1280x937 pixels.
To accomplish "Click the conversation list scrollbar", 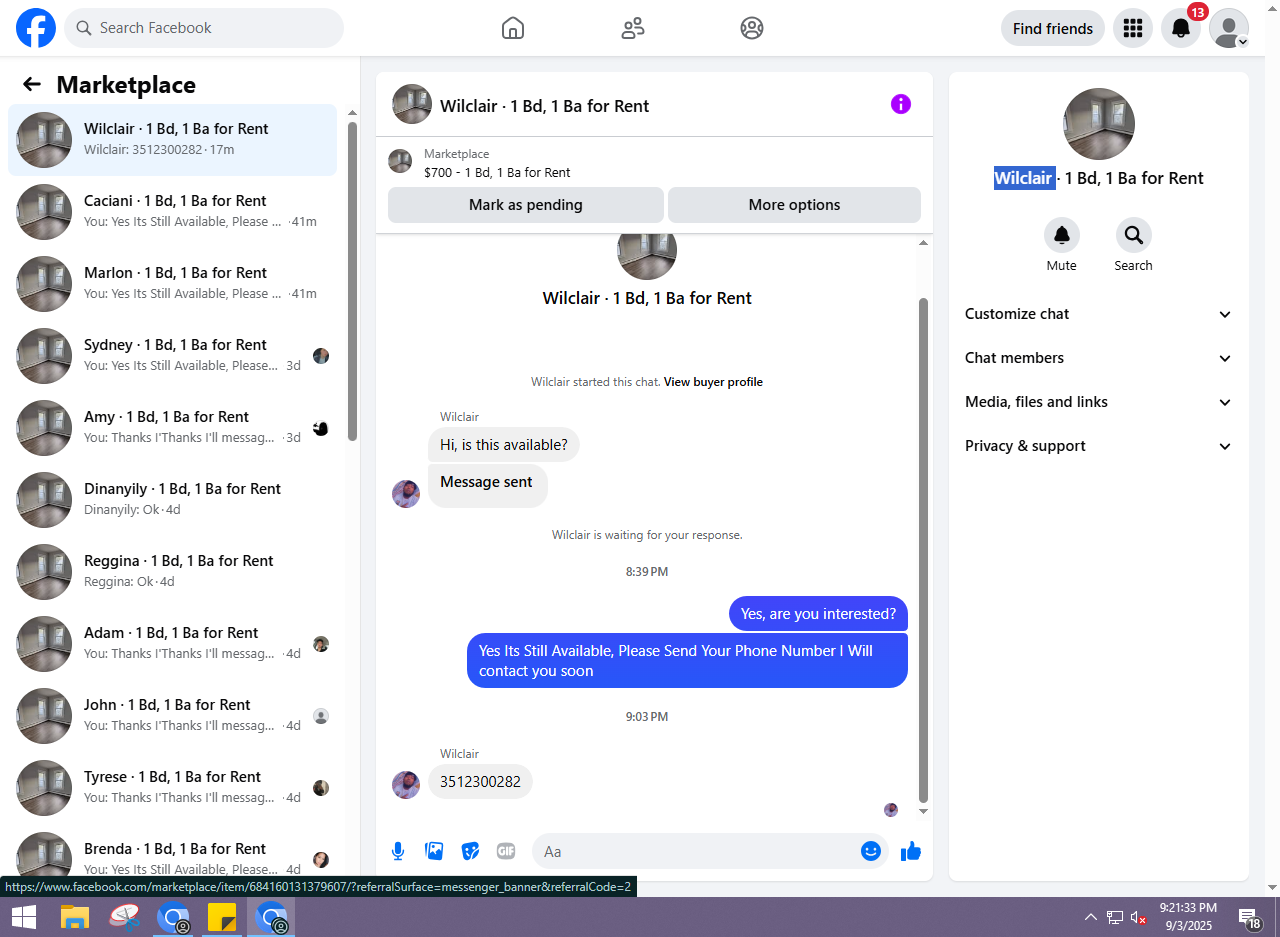I will coord(352,281).
